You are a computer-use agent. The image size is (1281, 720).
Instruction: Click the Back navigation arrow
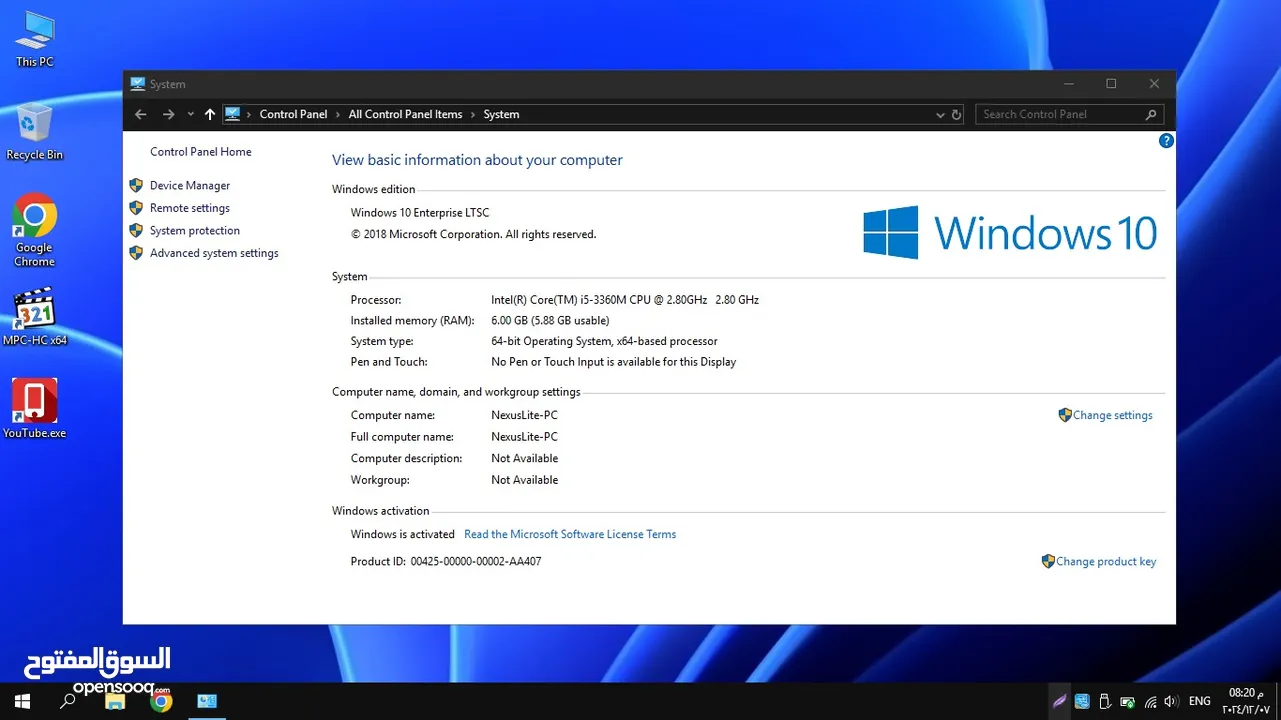coord(141,114)
